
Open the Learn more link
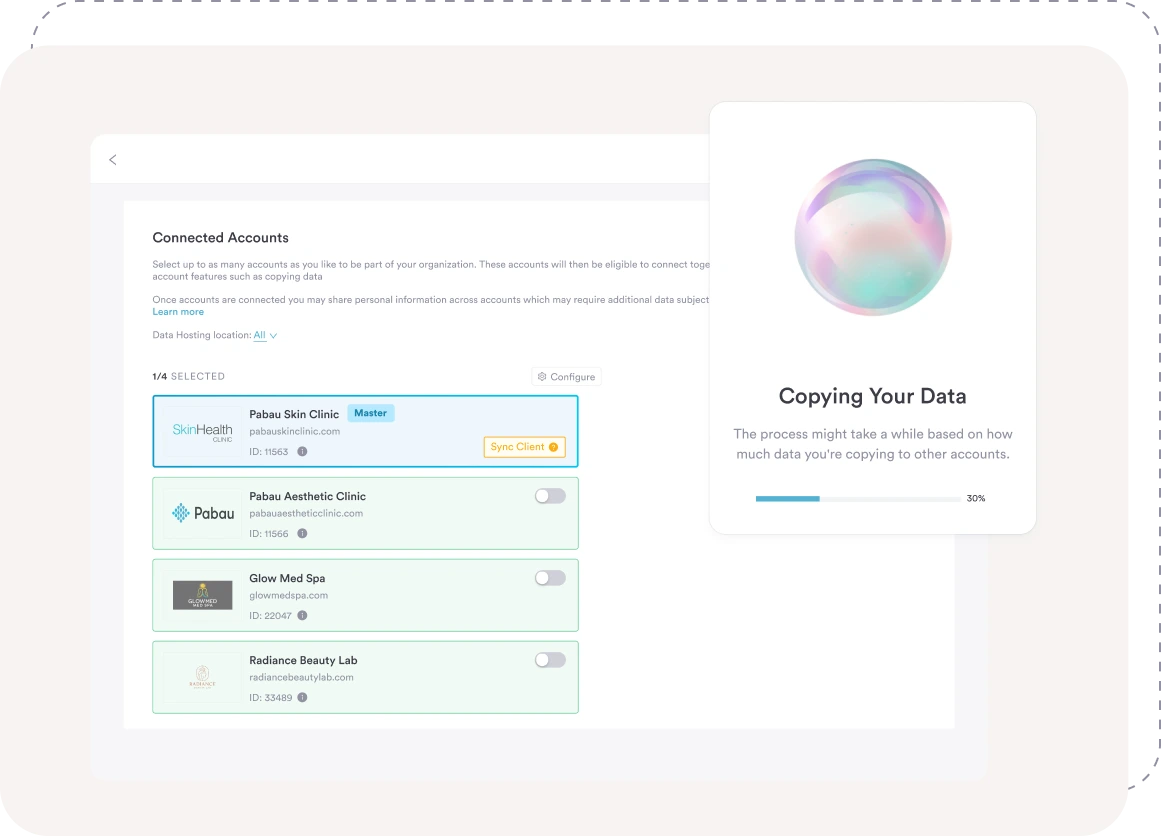point(178,312)
